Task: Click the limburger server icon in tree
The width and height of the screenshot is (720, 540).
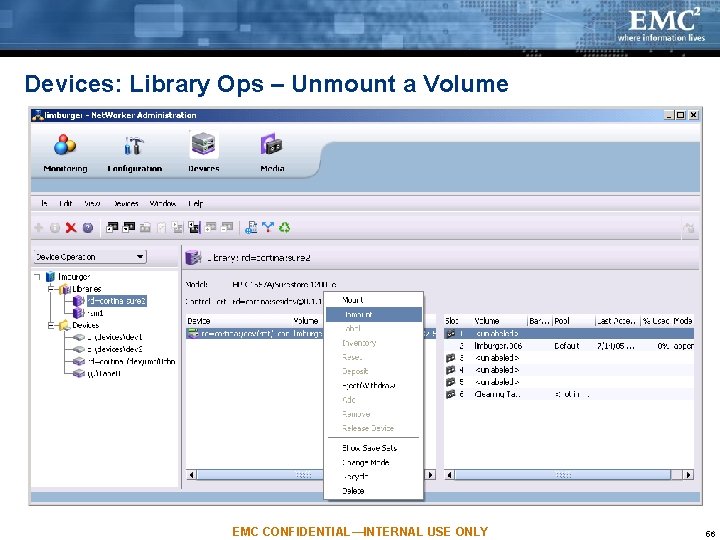Action: (x=51, y=276)
